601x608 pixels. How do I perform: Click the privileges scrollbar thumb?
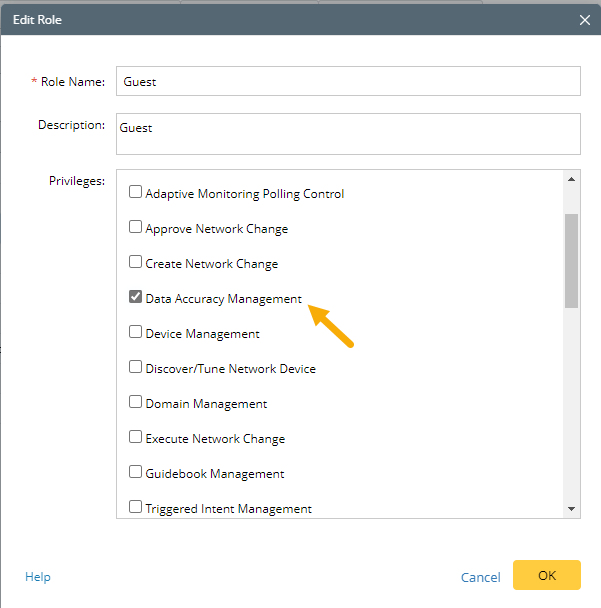coord(571,260)
